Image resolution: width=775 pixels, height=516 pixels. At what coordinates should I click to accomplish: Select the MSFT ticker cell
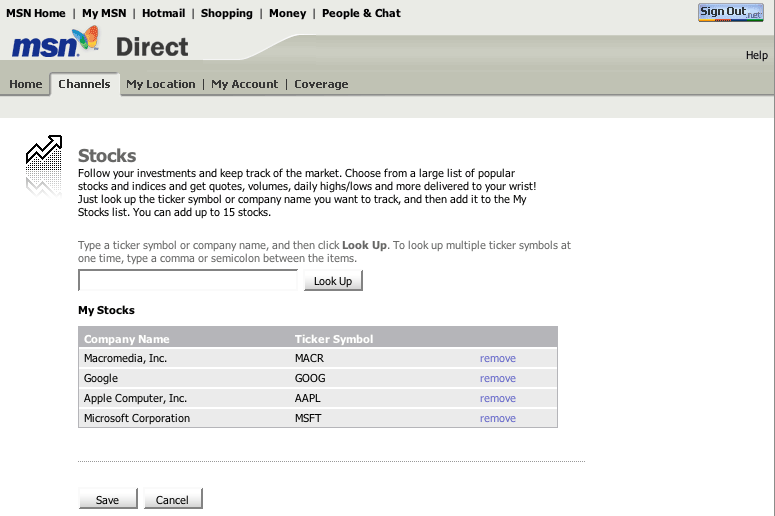pos(308,418)
